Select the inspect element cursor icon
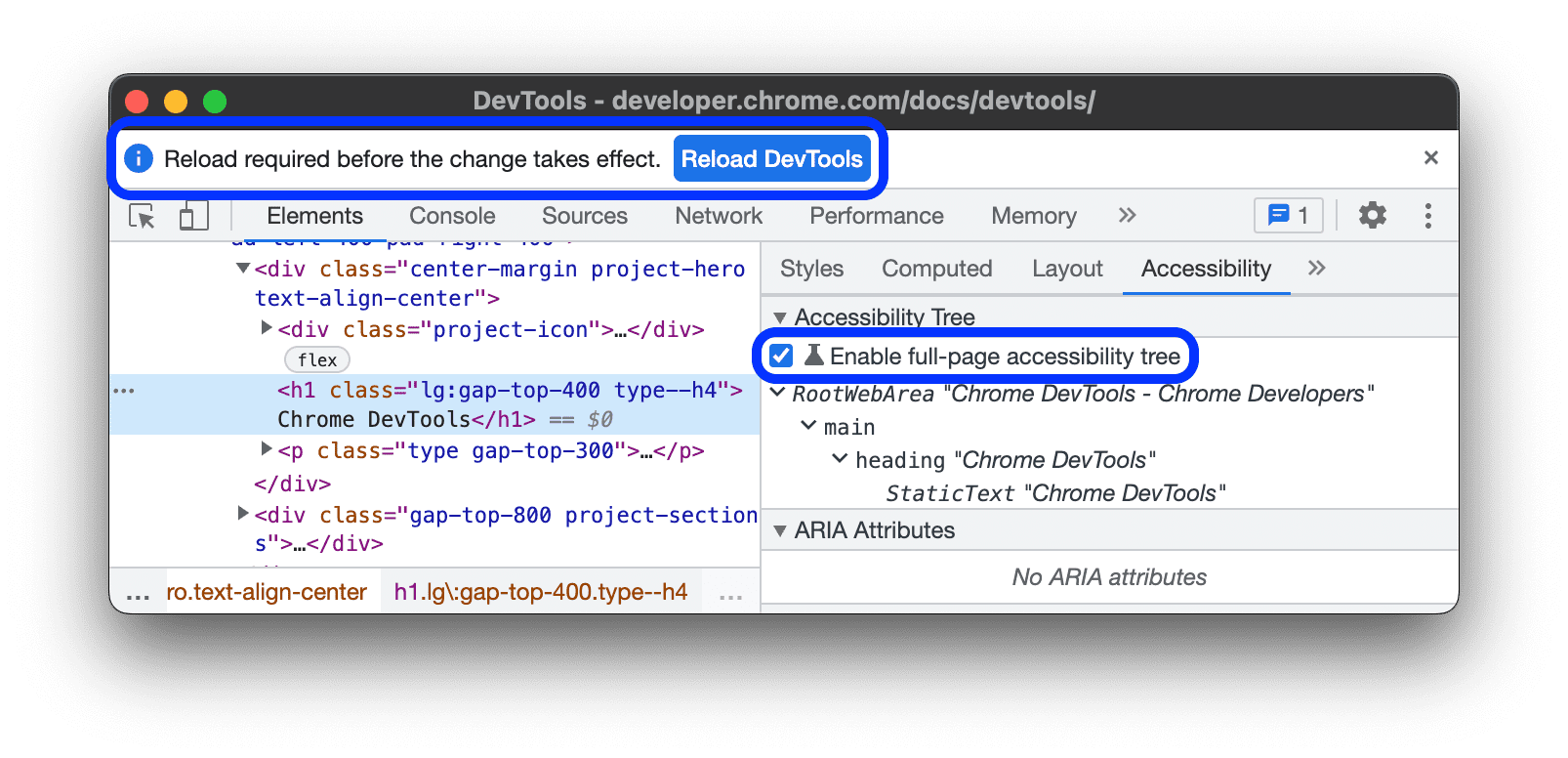The height and width of the screenshot is (758, 1568). coord(142,216)
